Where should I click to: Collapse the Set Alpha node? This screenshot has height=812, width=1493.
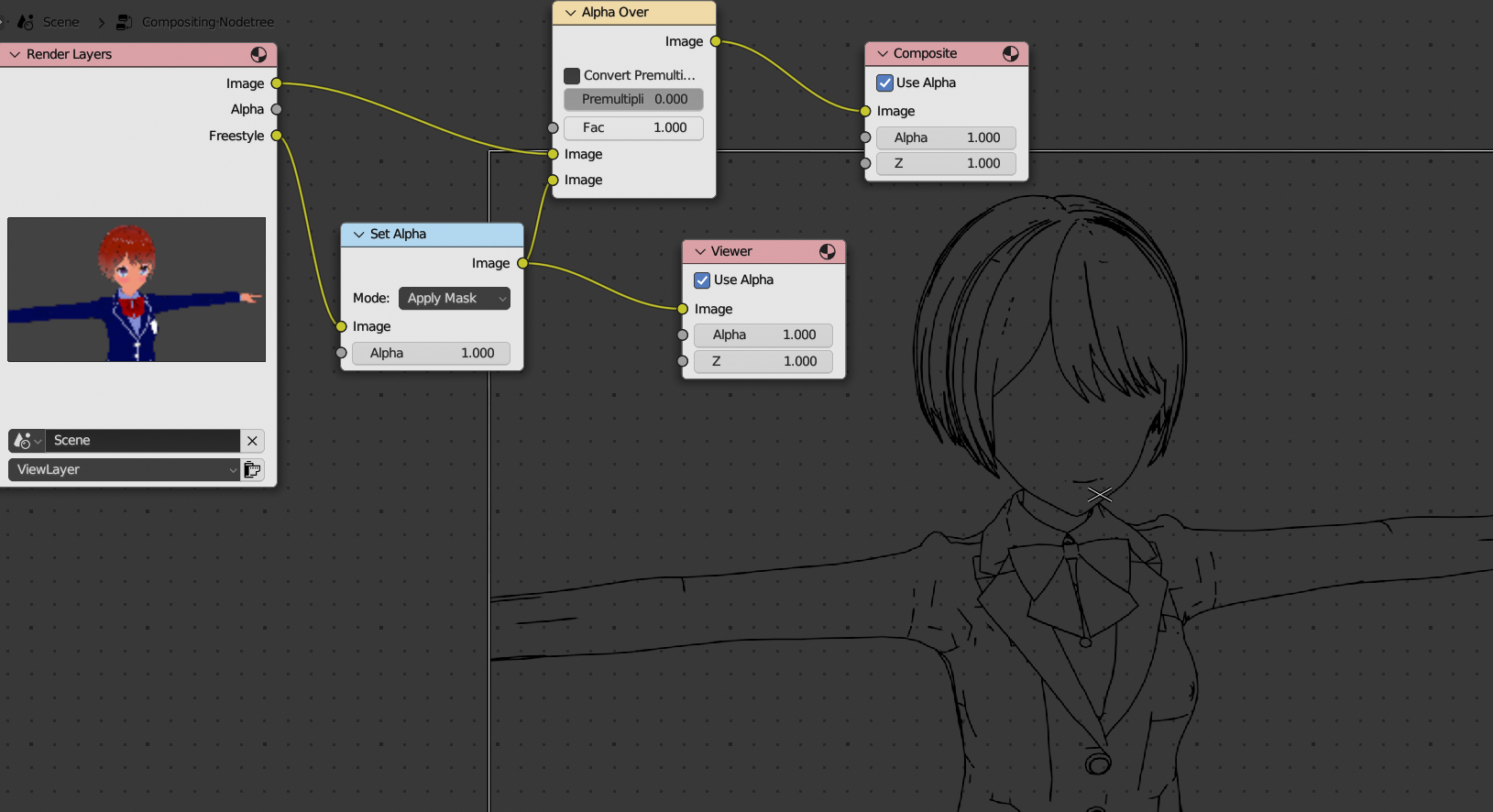click(x=358, y=234)
